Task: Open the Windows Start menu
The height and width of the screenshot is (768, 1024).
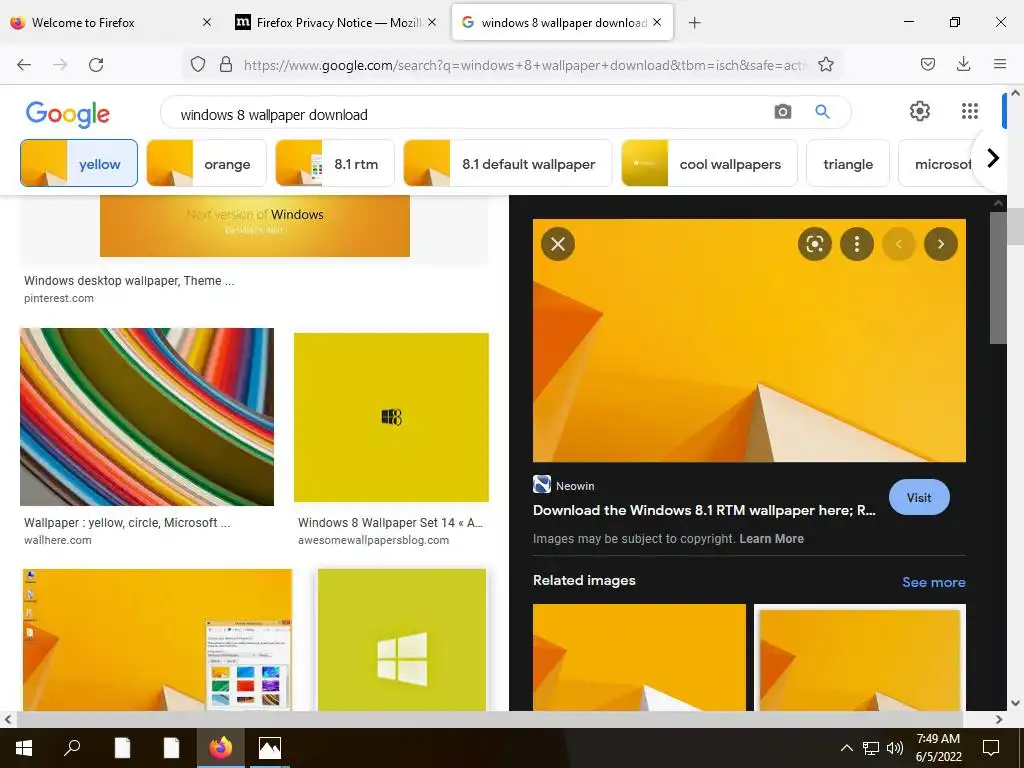Action: [x=24, y=748]
